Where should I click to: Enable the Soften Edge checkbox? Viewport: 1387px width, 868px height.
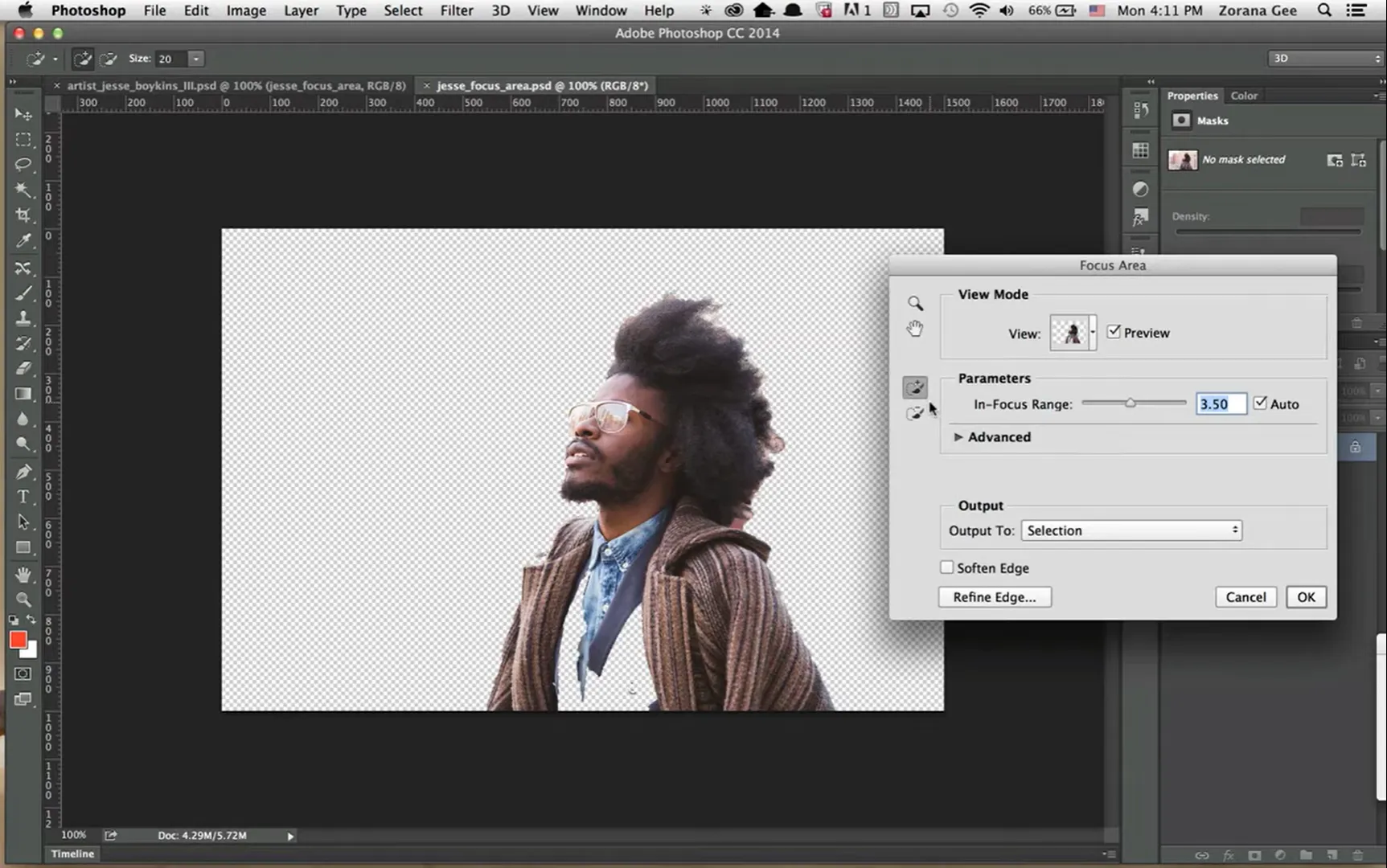(x=947, y=567)
